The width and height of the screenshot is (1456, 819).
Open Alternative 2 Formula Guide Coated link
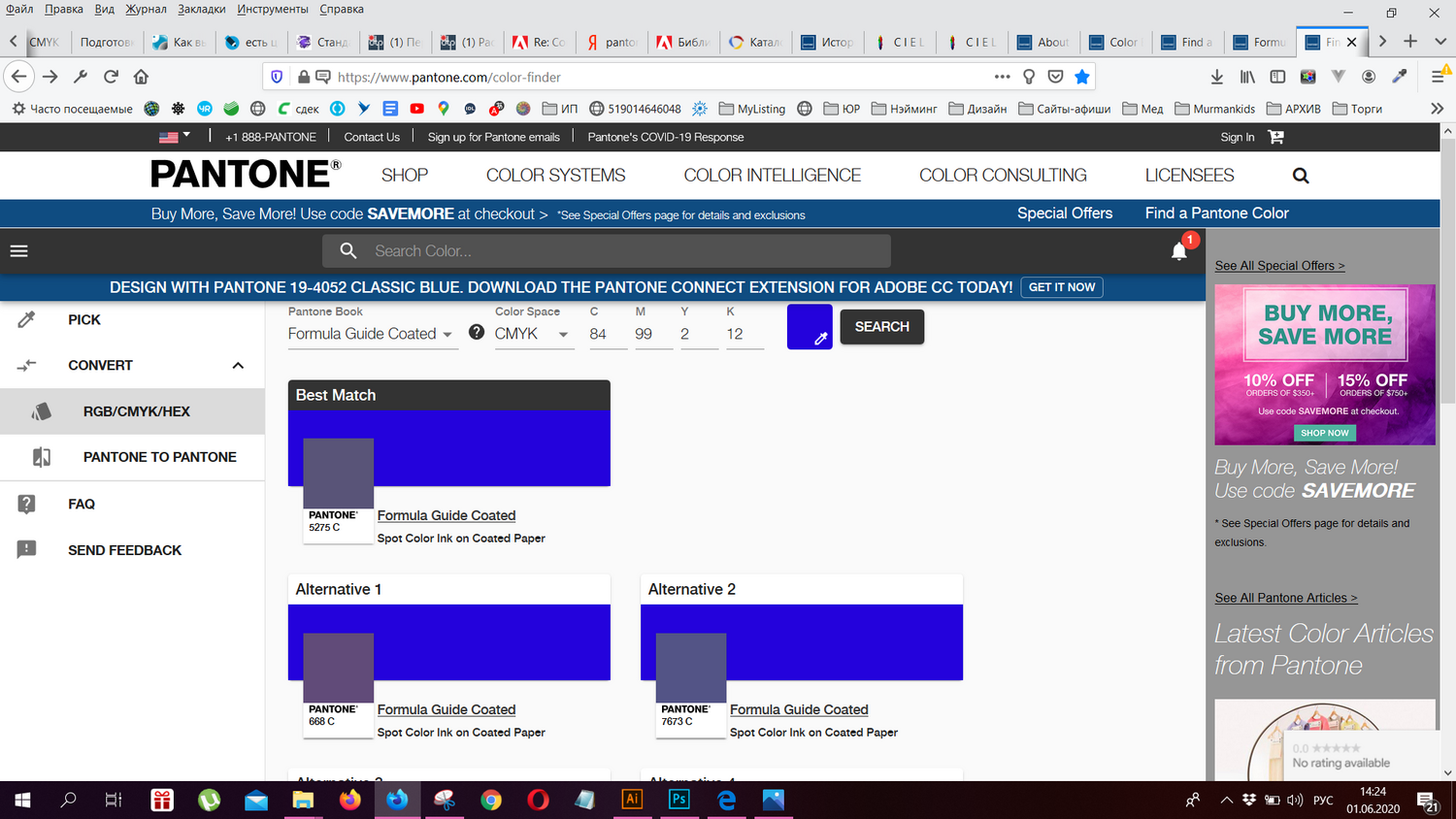pos(799,709)
